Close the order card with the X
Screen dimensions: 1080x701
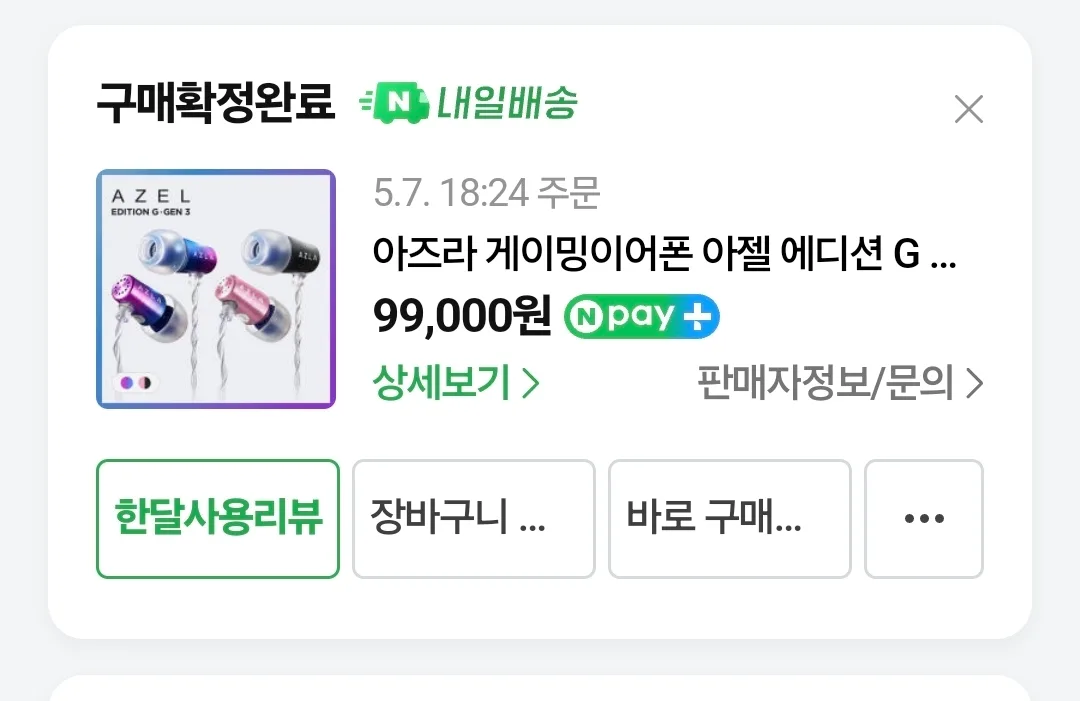[968, 109]
